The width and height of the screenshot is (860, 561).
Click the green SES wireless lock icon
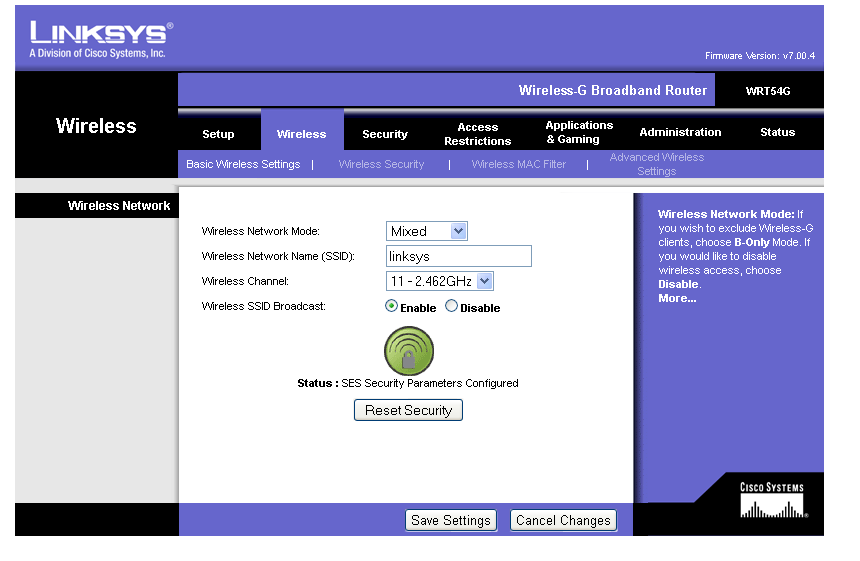pyautogui.click(x=409, y=351)
